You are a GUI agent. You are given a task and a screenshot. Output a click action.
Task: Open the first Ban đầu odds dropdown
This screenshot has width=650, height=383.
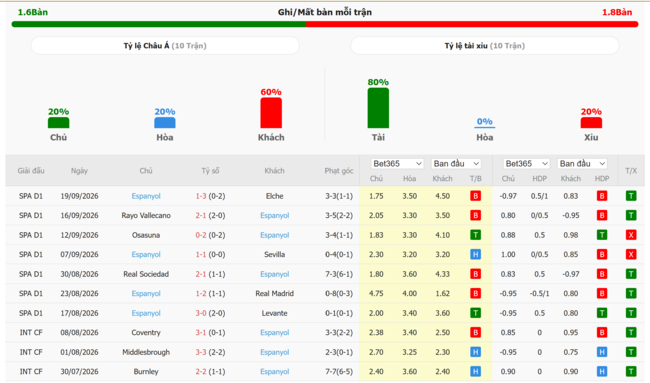click(456, 164)
